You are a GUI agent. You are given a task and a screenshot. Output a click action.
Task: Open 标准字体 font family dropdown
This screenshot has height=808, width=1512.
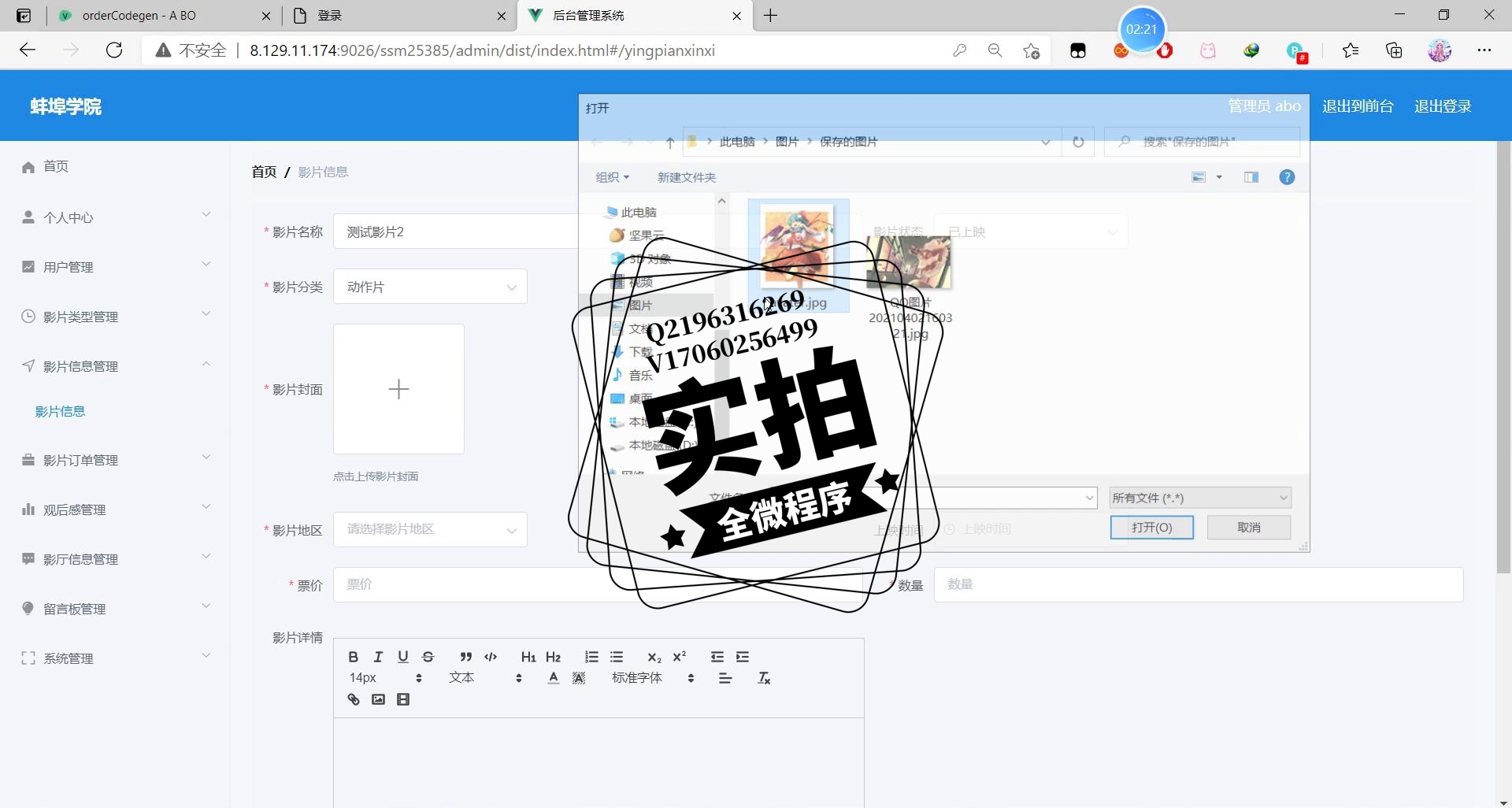pyautogui.click(x=653, y=678)
